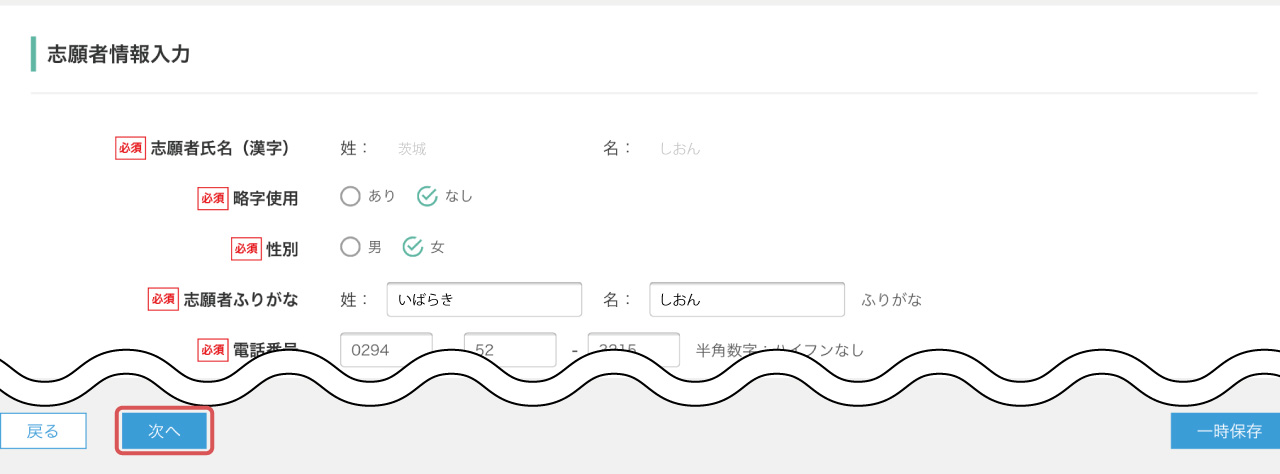Click the 必須 badge beside 電話番号
1280x474 pixels.
[x=213, y=349]
